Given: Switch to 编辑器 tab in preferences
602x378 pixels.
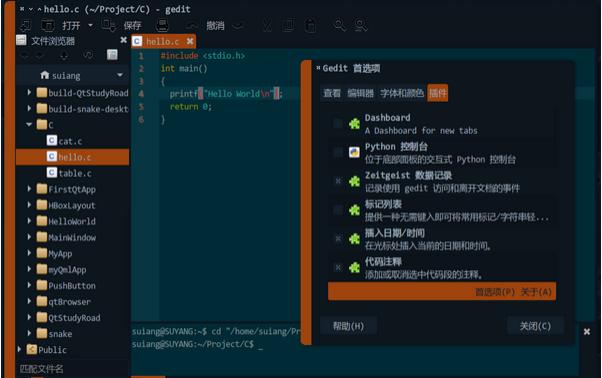Looking at the screenshot, I should (360, 93).
